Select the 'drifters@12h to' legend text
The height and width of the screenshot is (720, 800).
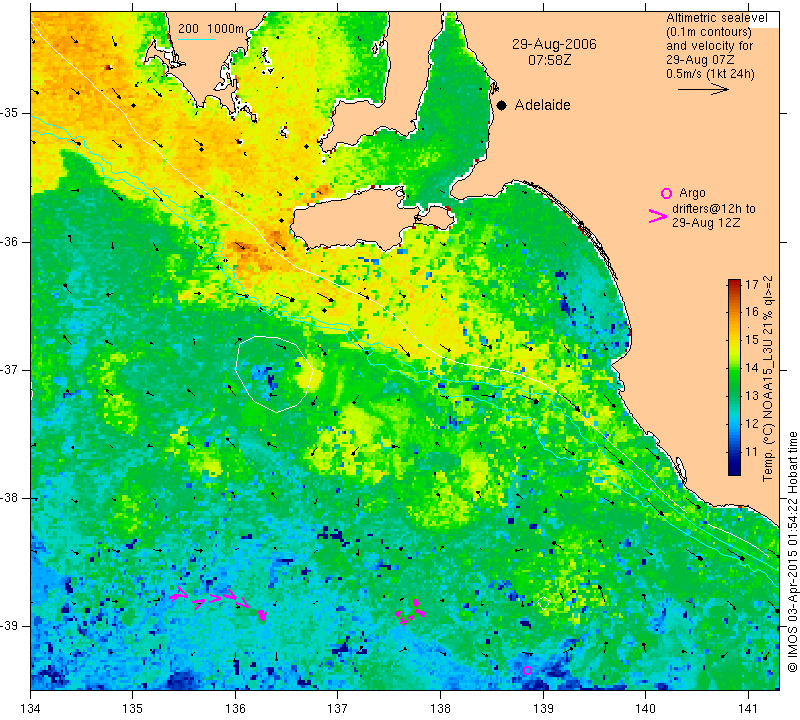click(714, 209)
